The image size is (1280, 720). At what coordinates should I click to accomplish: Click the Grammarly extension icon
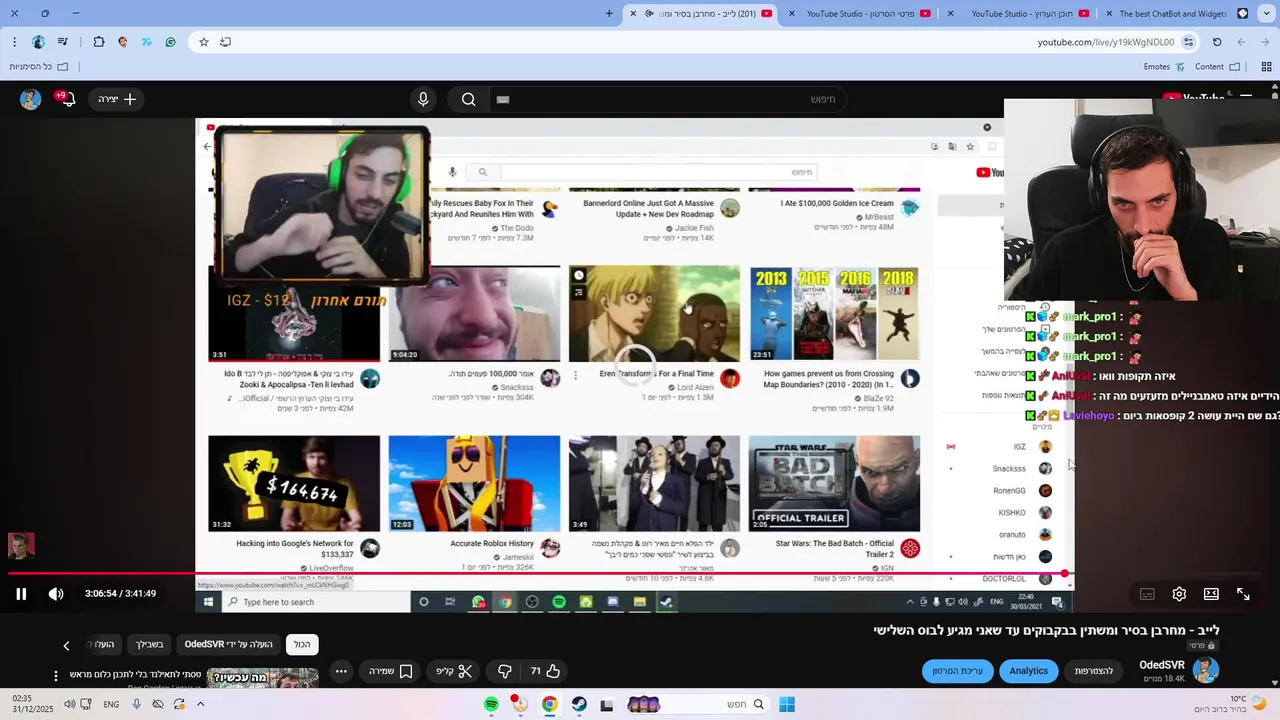click(x=170, y=42)
